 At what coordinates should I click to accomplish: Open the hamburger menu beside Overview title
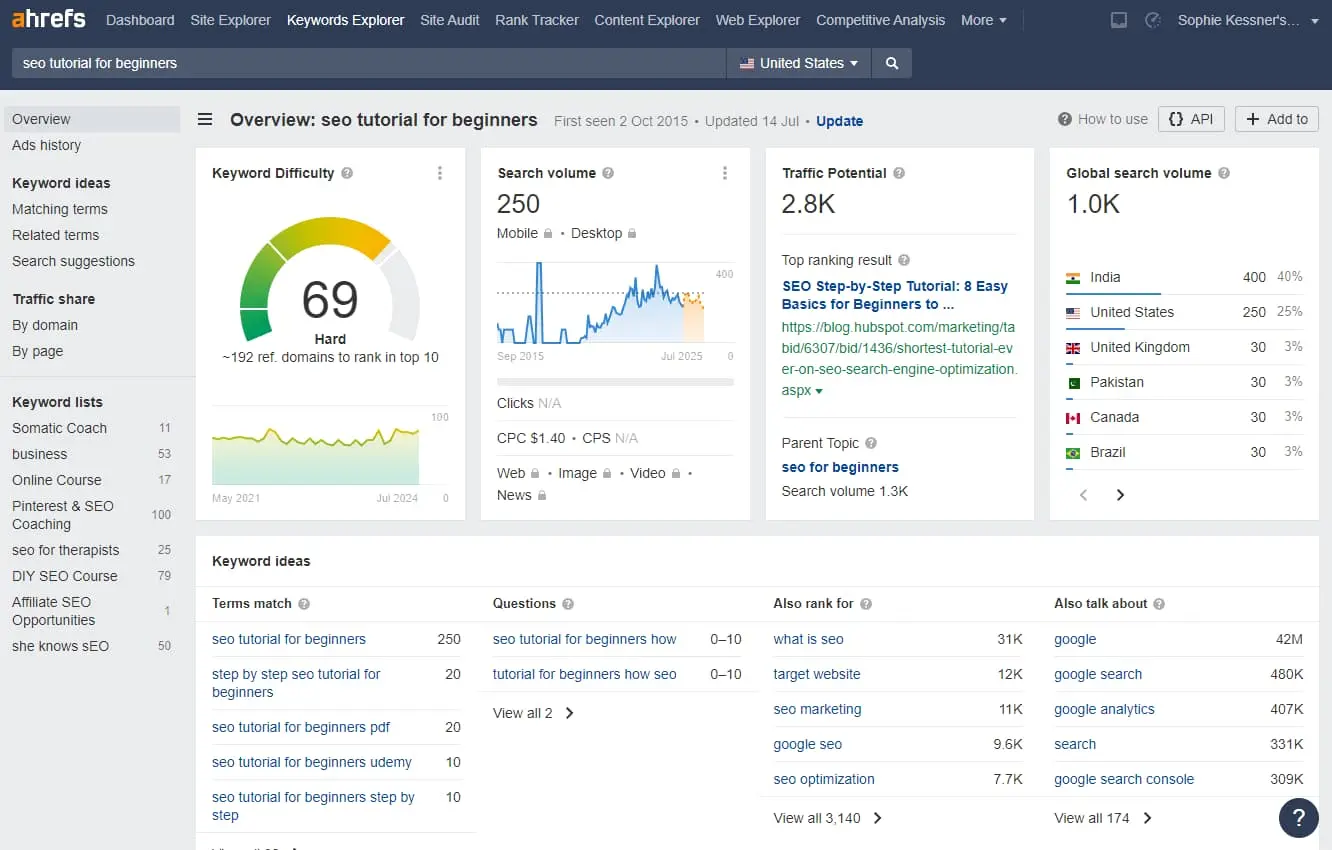click(x=205, y=120)
